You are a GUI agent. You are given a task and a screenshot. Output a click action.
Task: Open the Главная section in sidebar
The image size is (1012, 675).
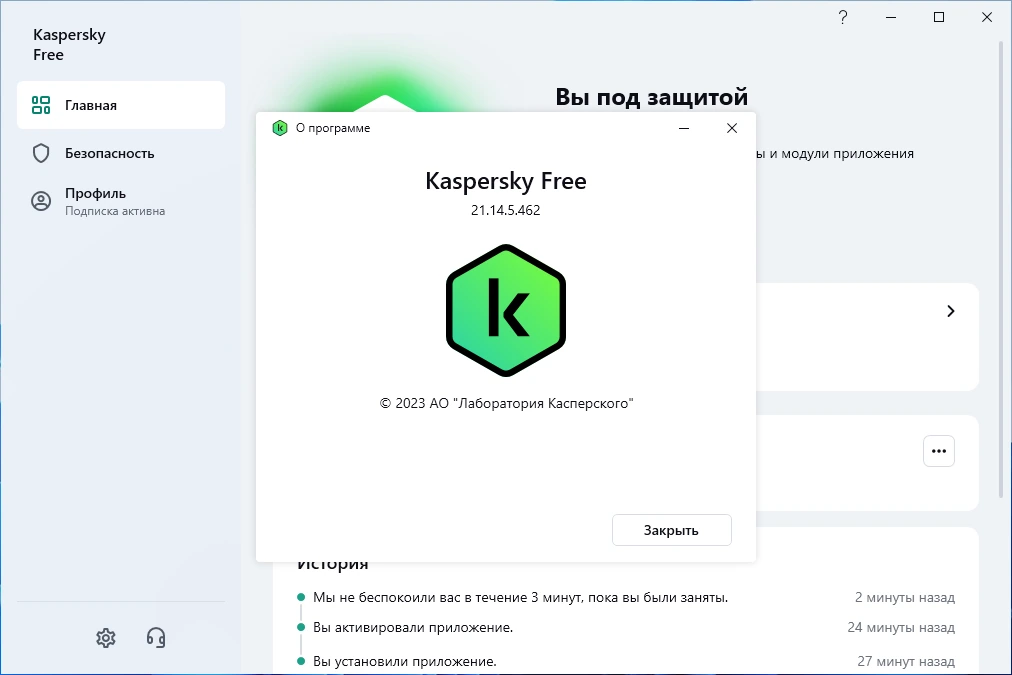pos(121,105)
